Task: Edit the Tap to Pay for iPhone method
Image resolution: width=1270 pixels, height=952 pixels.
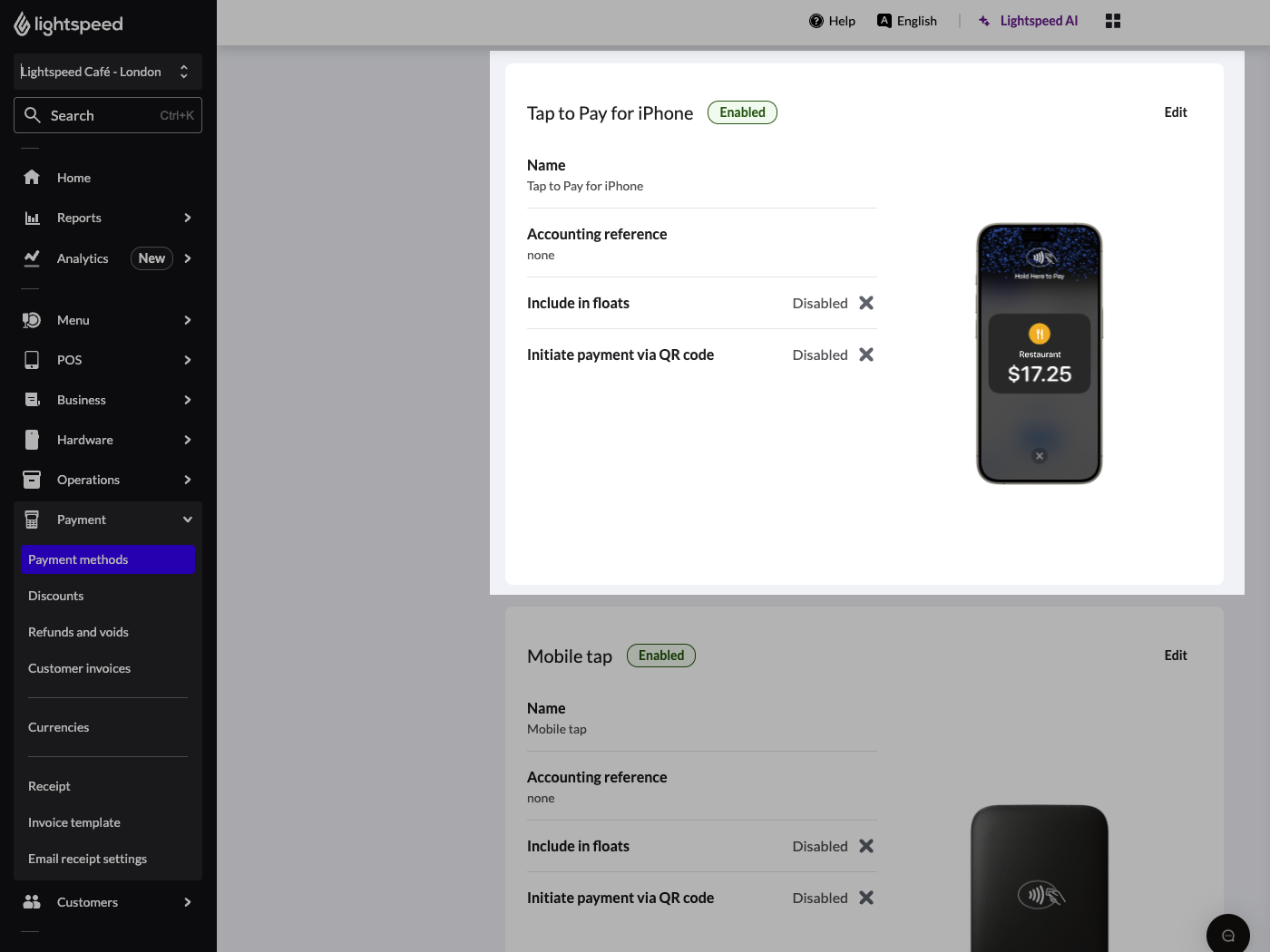Action: point(1176,112)
